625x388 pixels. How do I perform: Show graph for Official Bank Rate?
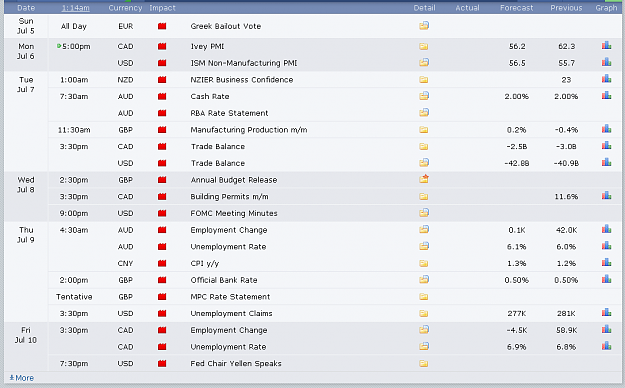pos(606,279)
